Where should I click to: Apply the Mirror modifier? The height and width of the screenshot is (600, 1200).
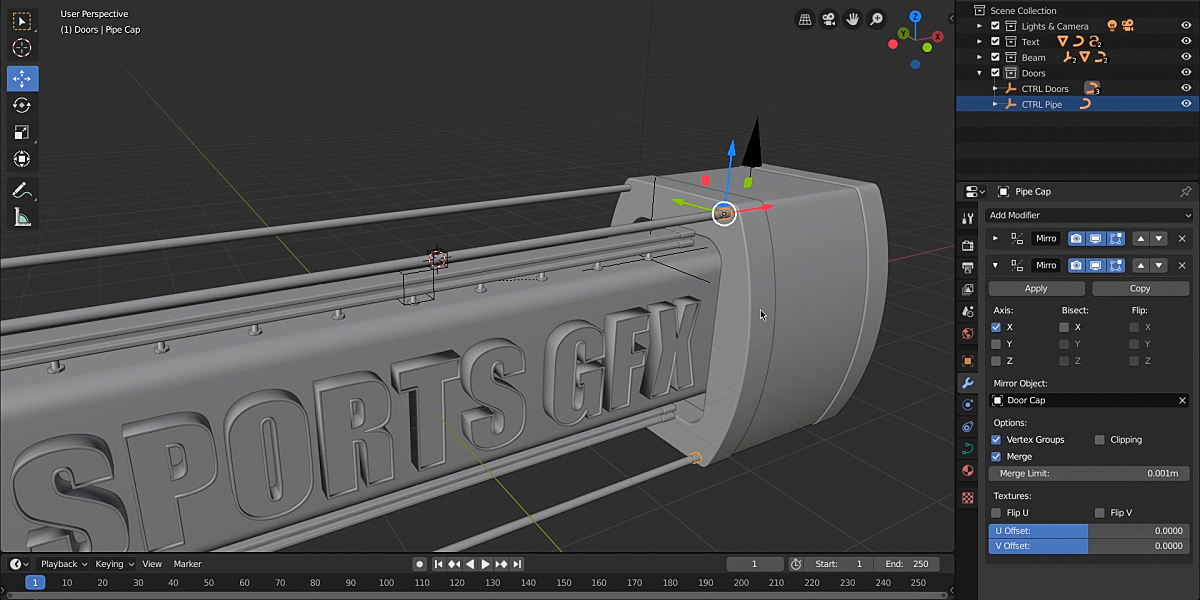1036,288
